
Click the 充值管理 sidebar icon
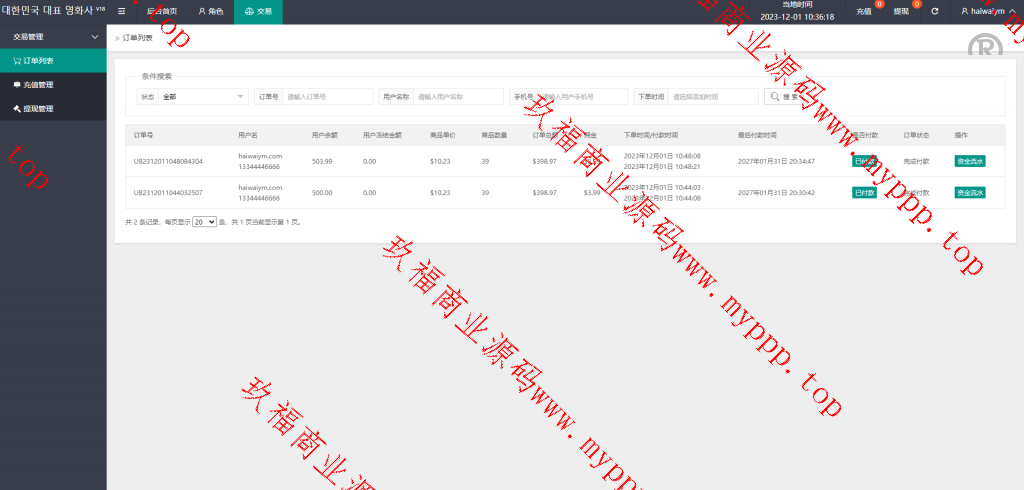pos(17,85)
